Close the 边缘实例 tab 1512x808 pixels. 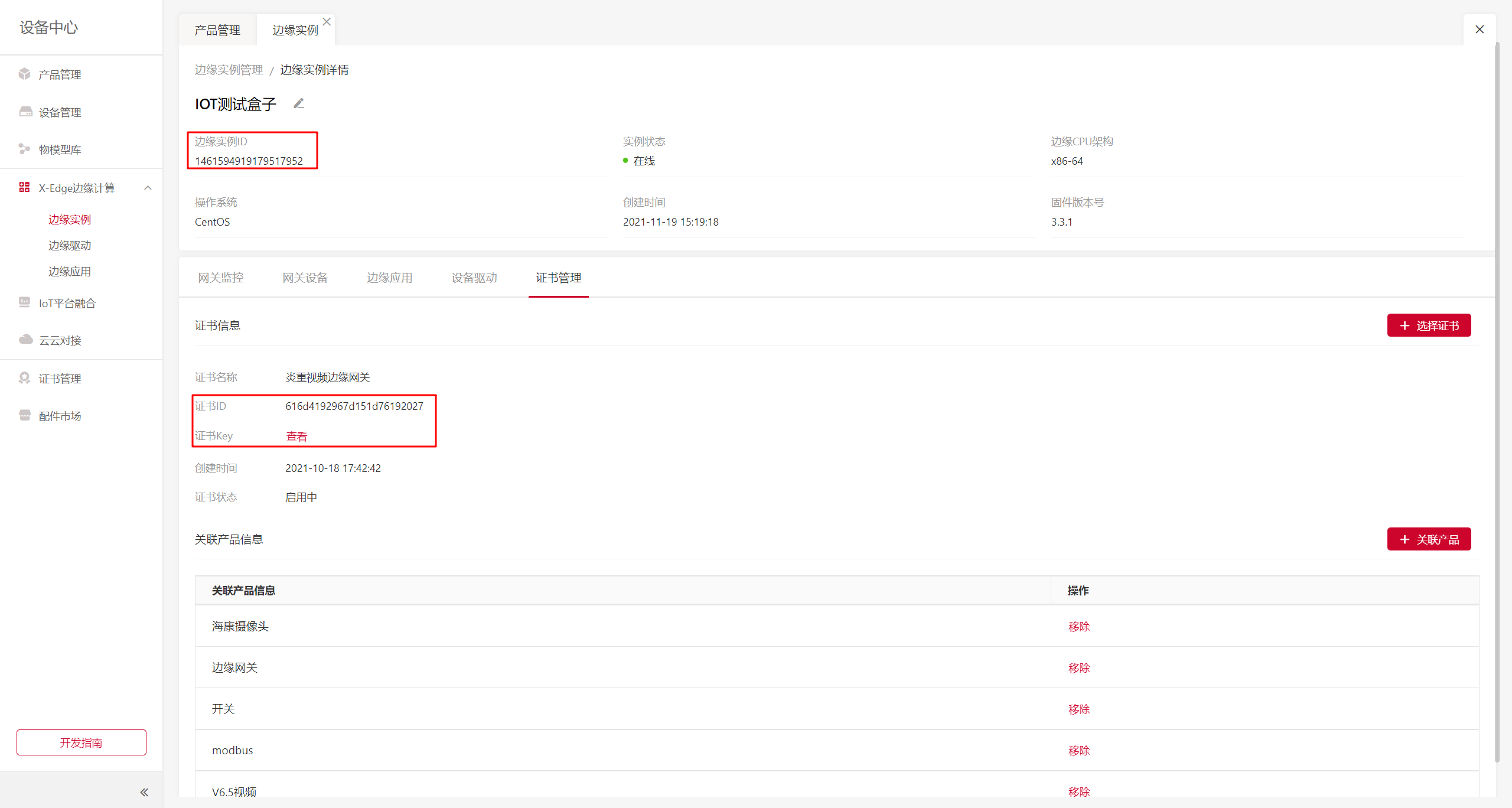click(327, 21)
